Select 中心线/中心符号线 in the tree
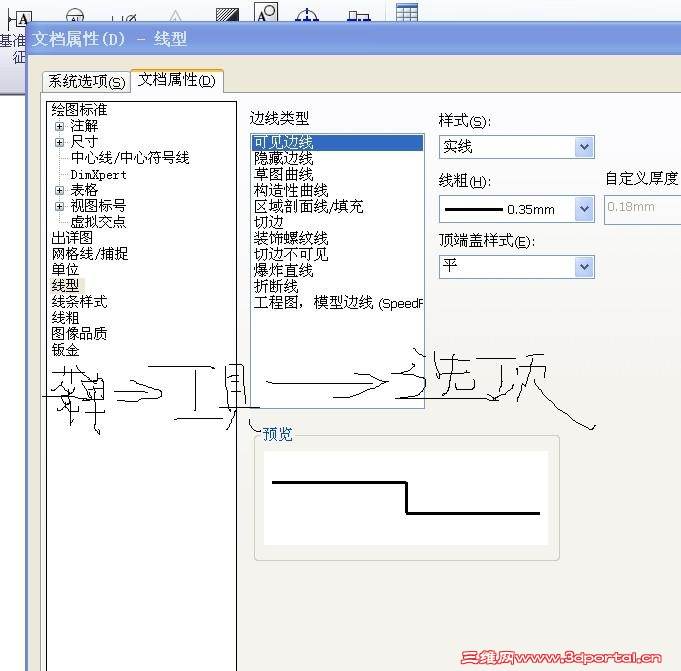The image size is (681, 671). tap(130, 158)
